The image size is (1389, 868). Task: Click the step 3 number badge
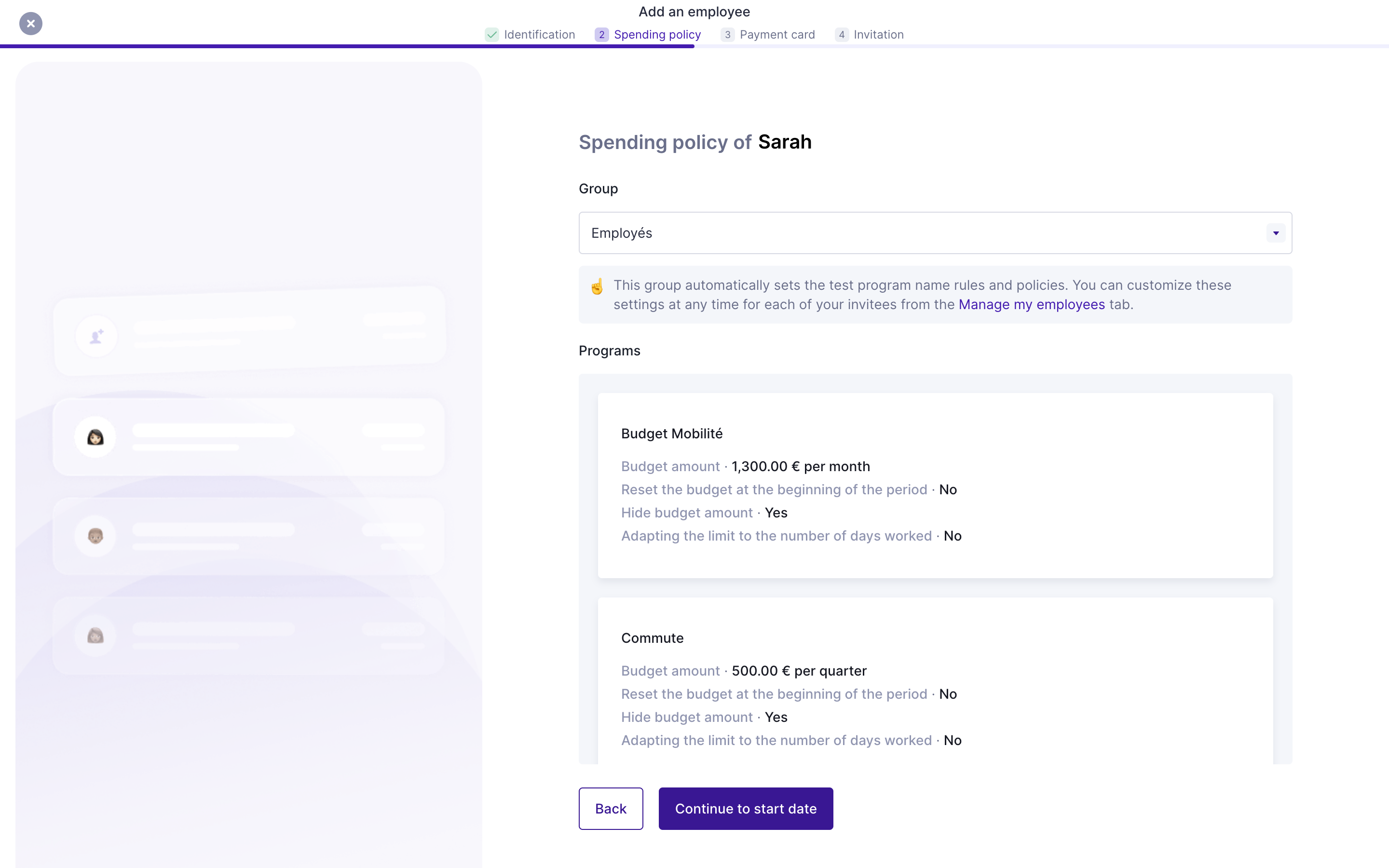727,34
